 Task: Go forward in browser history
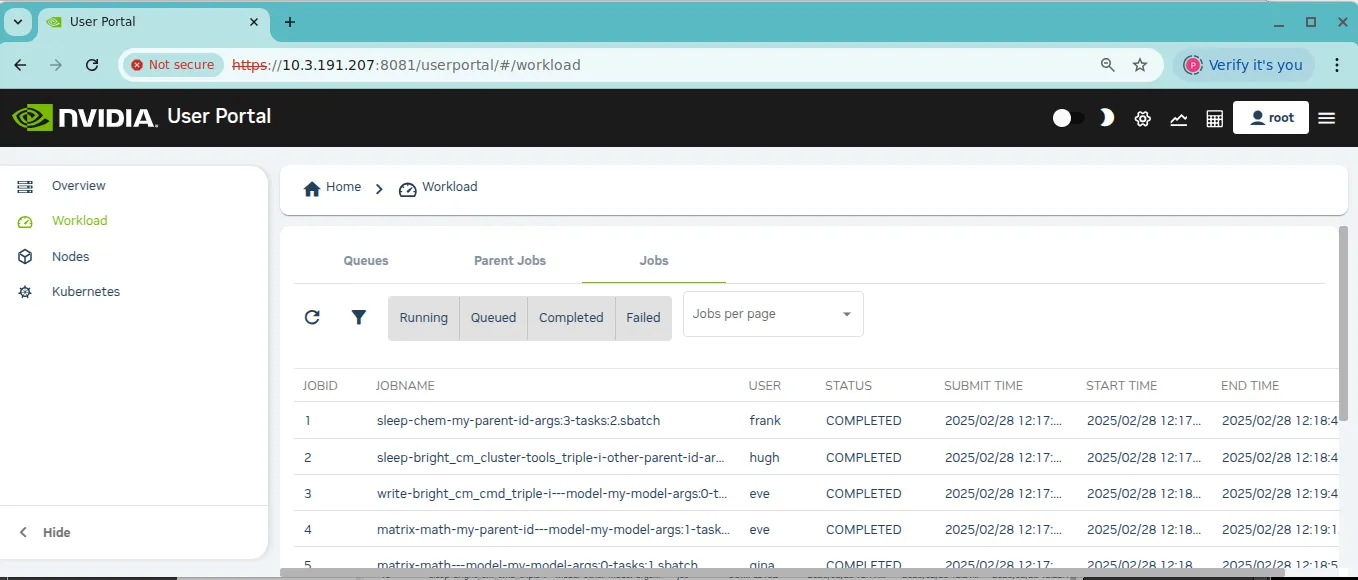tap(56, 65)
